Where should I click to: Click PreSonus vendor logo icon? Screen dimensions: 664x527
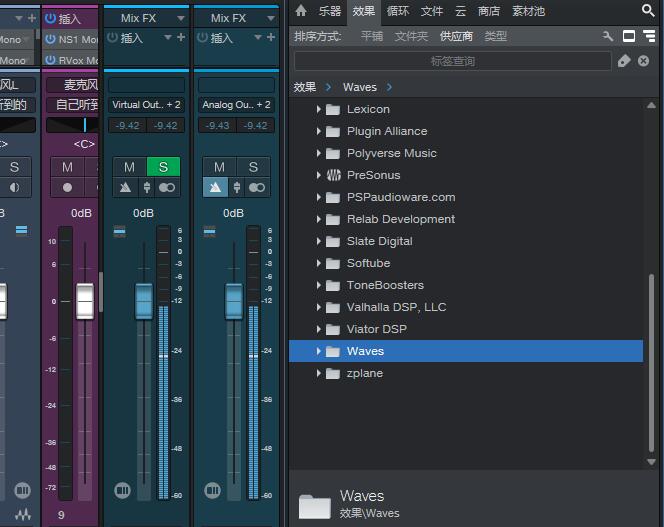pos(333,175)
